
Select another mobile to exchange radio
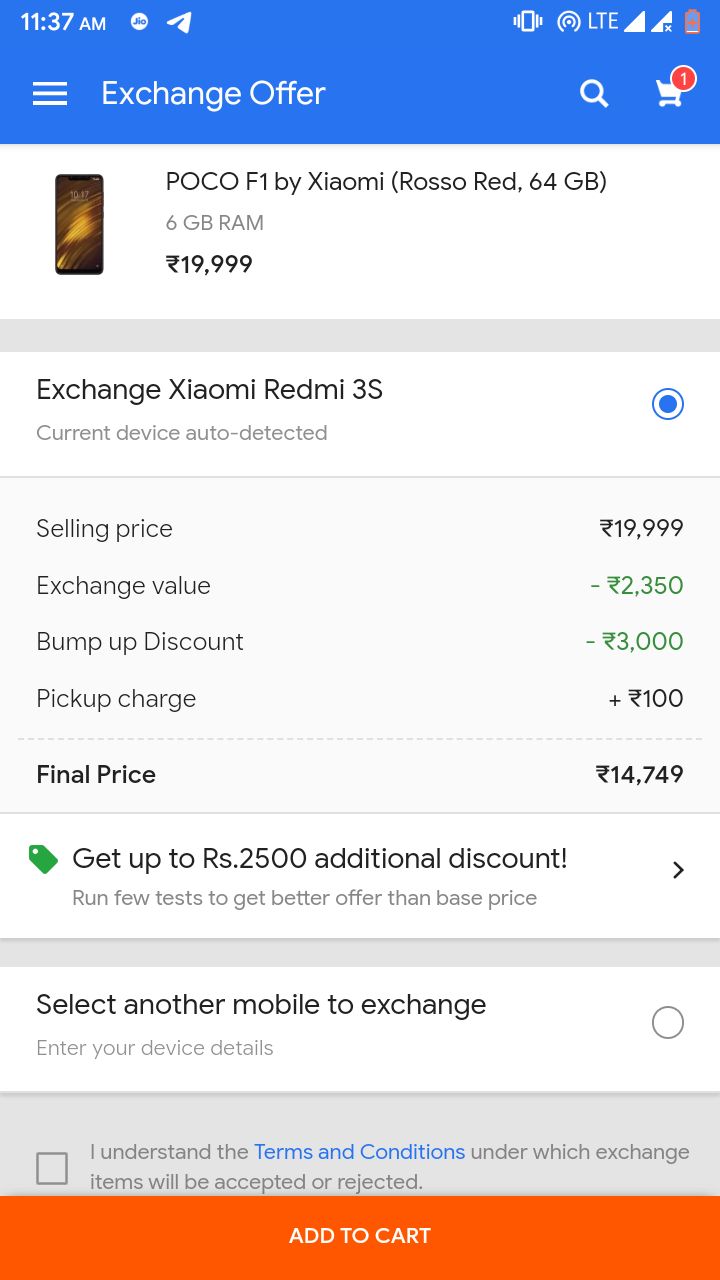click(x=667, y=1022)
